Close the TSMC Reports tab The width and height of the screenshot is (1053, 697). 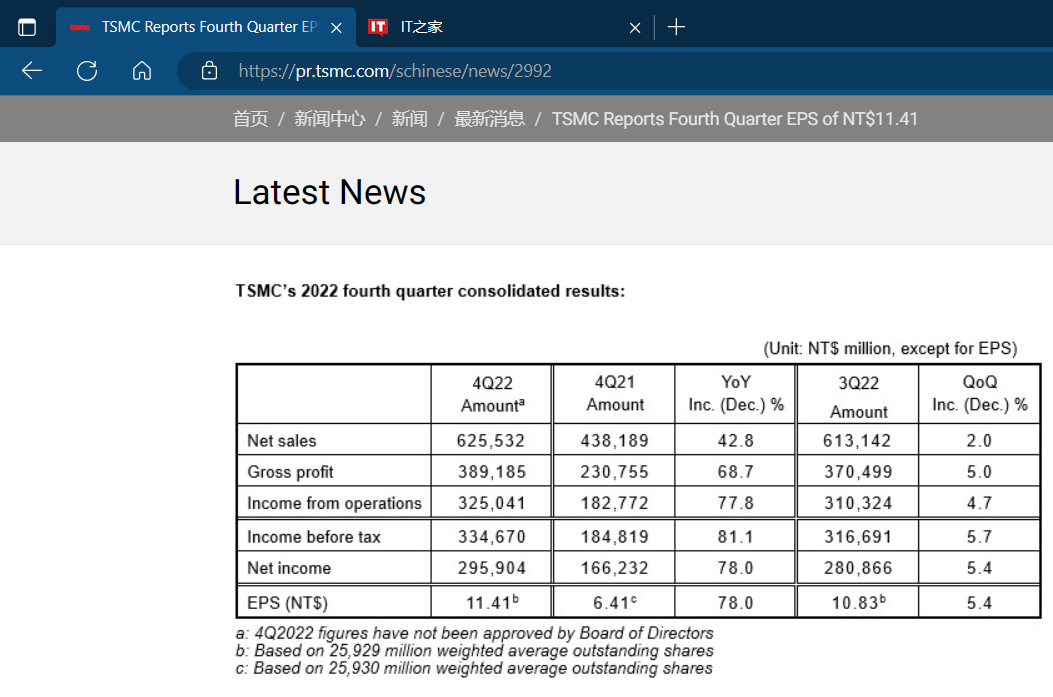(x=336, y=28)
